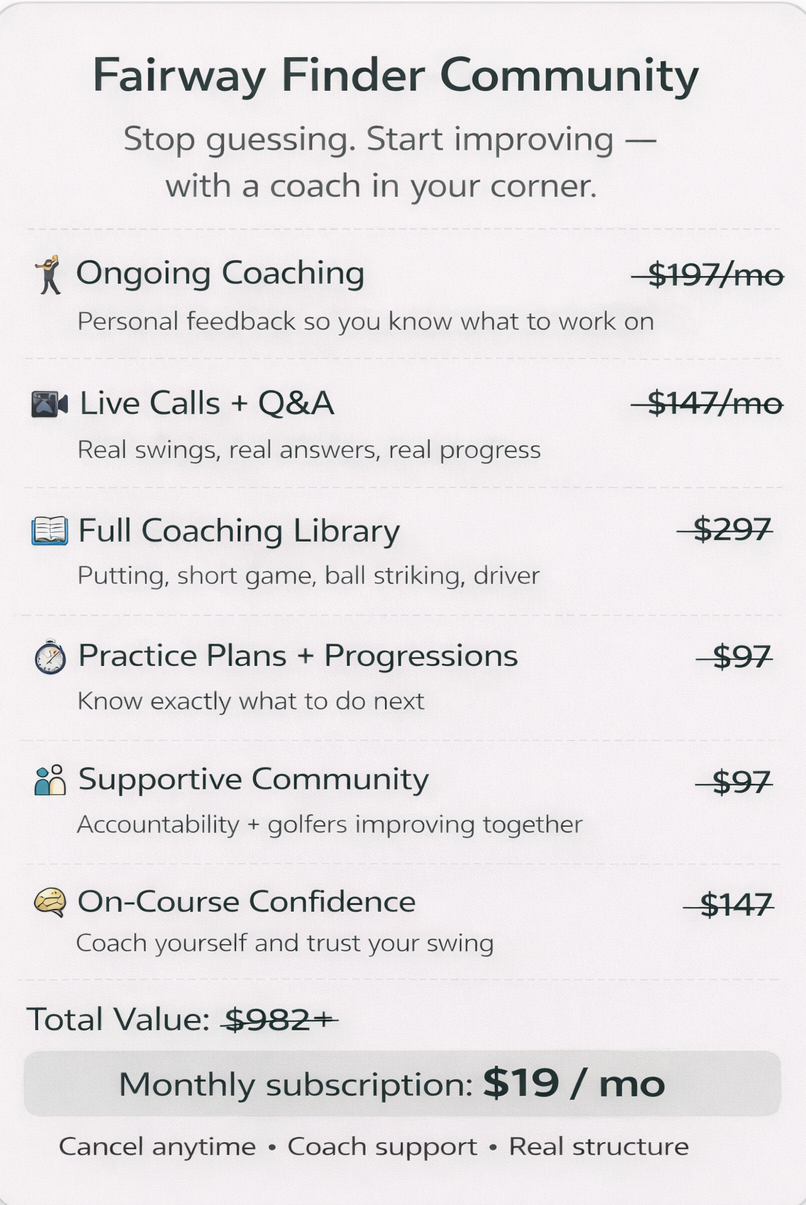The image size is (806, 1205).
Task: Click Practice Plans + Progressions title
Action: (297, 656)
